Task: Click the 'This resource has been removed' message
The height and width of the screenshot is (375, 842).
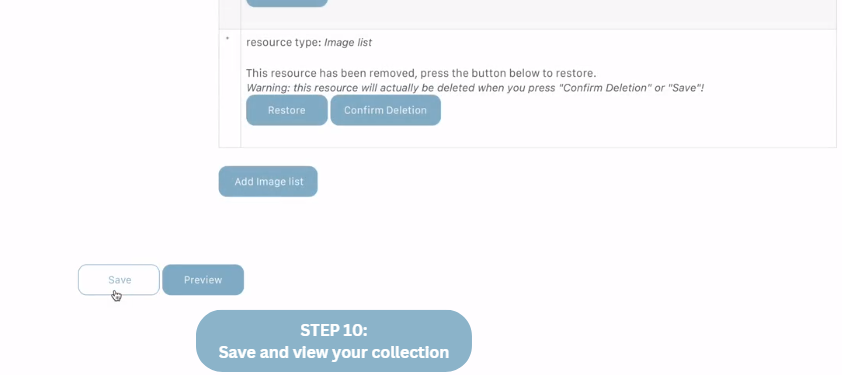Action: [x=421, y=73]
